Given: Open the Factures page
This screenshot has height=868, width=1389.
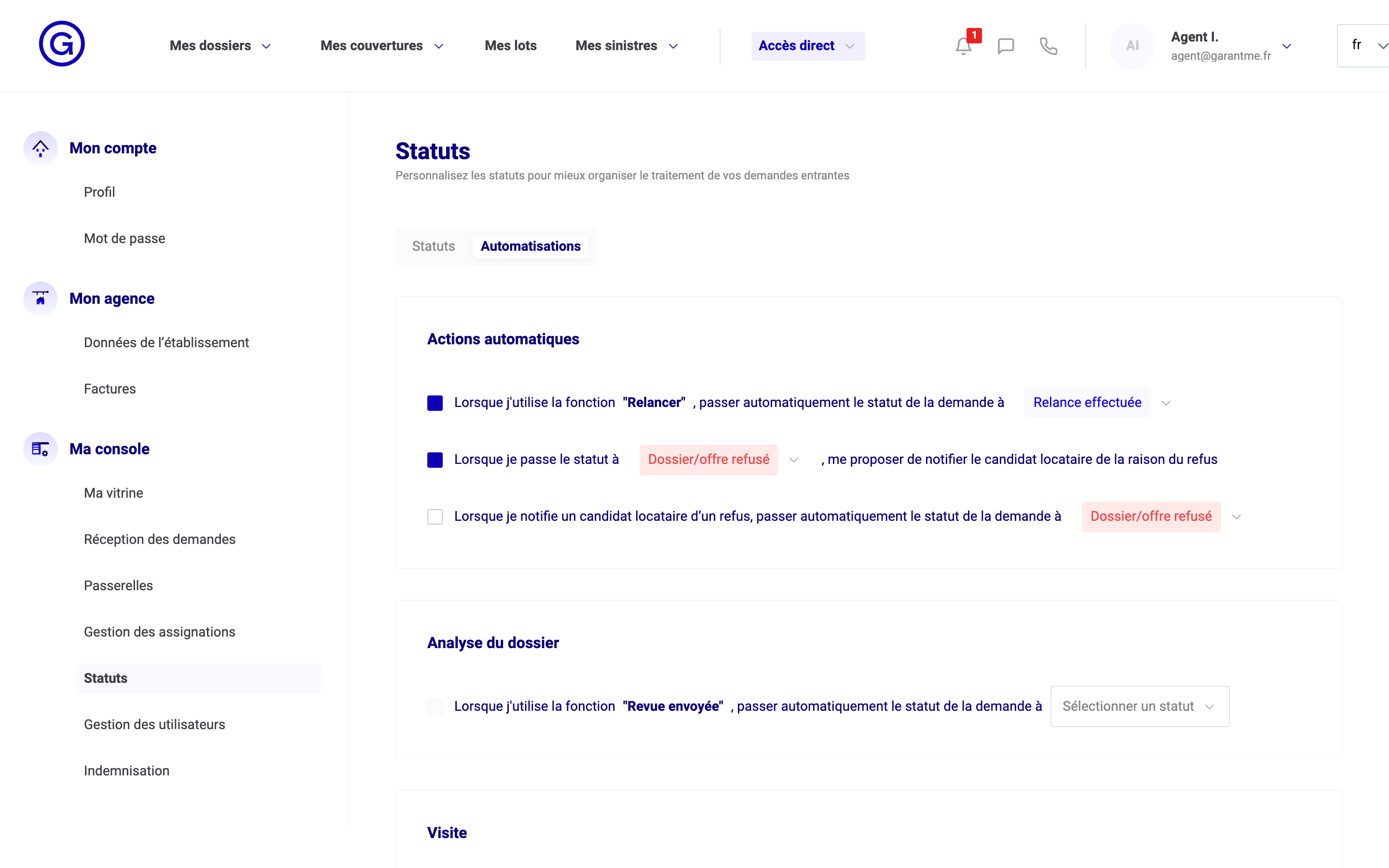Looking at the screenshot, I should pyautogui.click(x=109, y=389).
